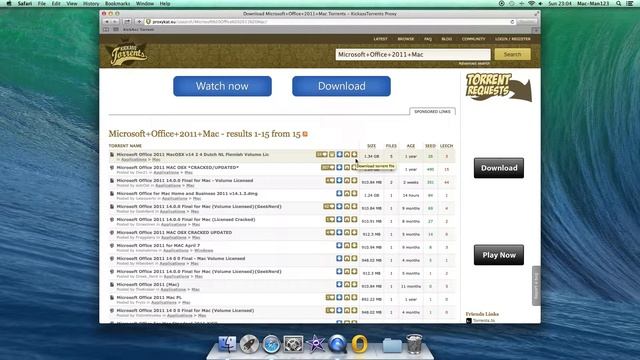640x360 pixels.
Task: Open Launchpad rocket icon in the Dock
Action: tap(249, 344)
